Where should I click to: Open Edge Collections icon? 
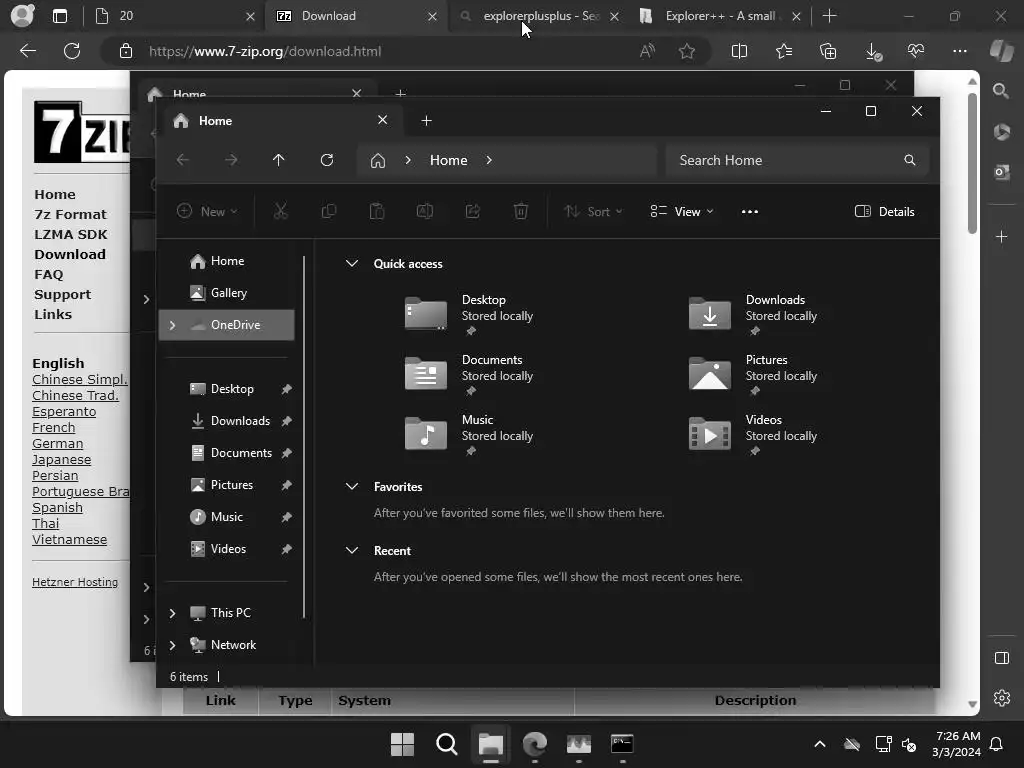[x=828, y=51]
